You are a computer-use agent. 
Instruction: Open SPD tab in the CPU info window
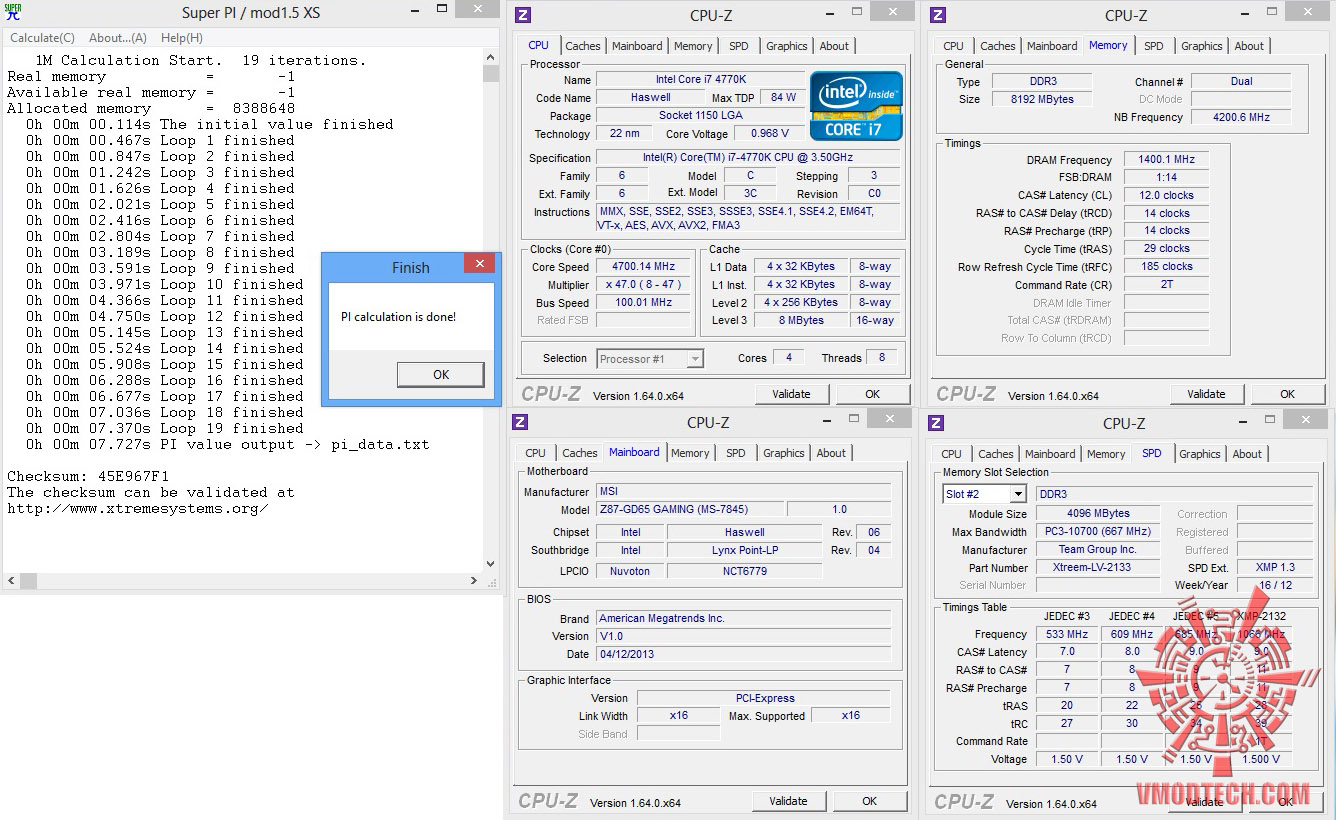(x=738, y=46)
